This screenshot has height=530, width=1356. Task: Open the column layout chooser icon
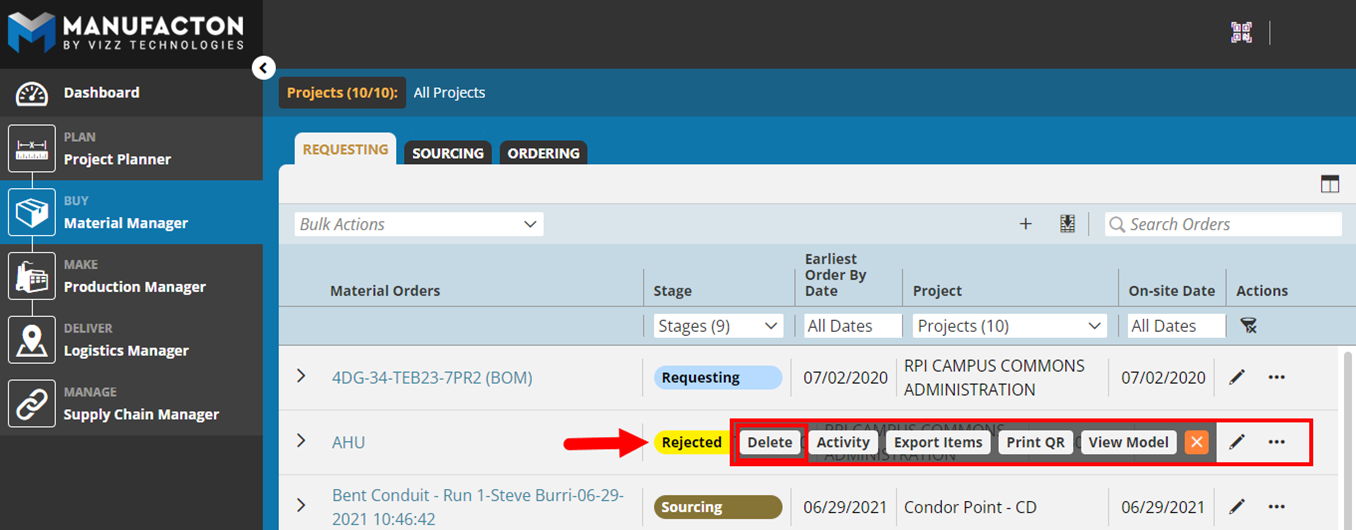[x=1329, y=184]
